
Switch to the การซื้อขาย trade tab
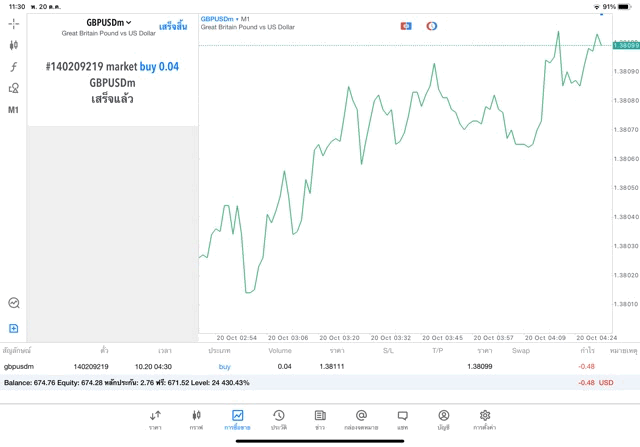[x=237, y=420]
